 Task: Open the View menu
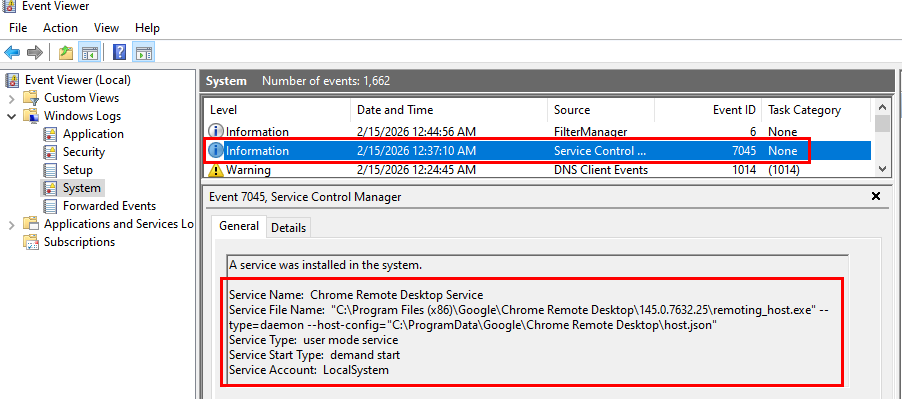[x=106, y=28]
